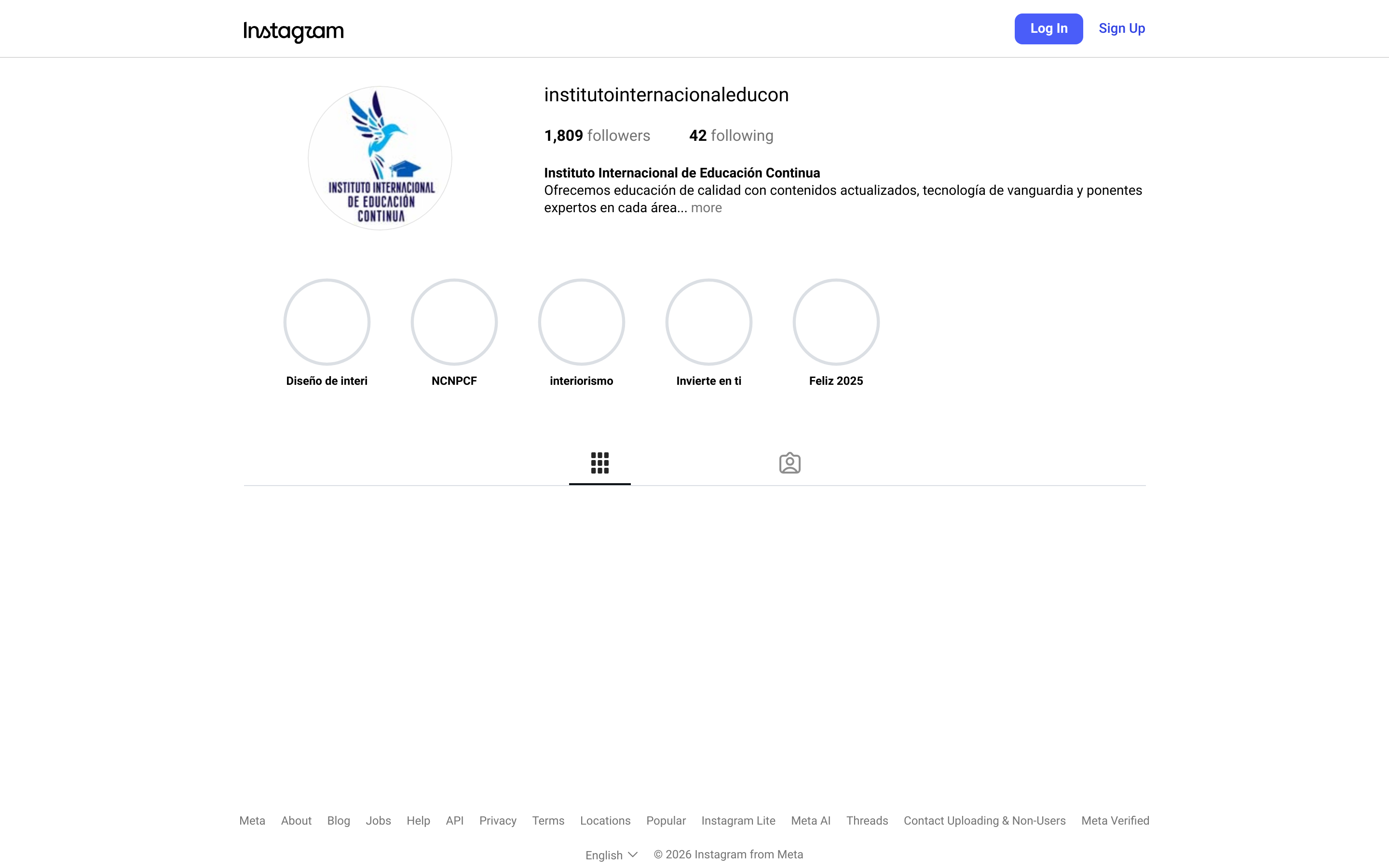Click the Popular footer link
Screen dimensions: 1389x868
tap(666, 820)
